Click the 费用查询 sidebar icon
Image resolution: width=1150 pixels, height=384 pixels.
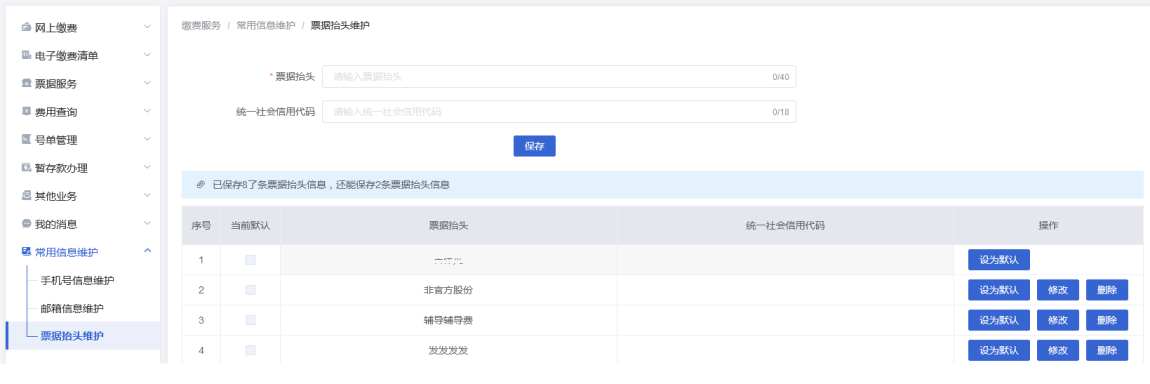tap(26, 111)
